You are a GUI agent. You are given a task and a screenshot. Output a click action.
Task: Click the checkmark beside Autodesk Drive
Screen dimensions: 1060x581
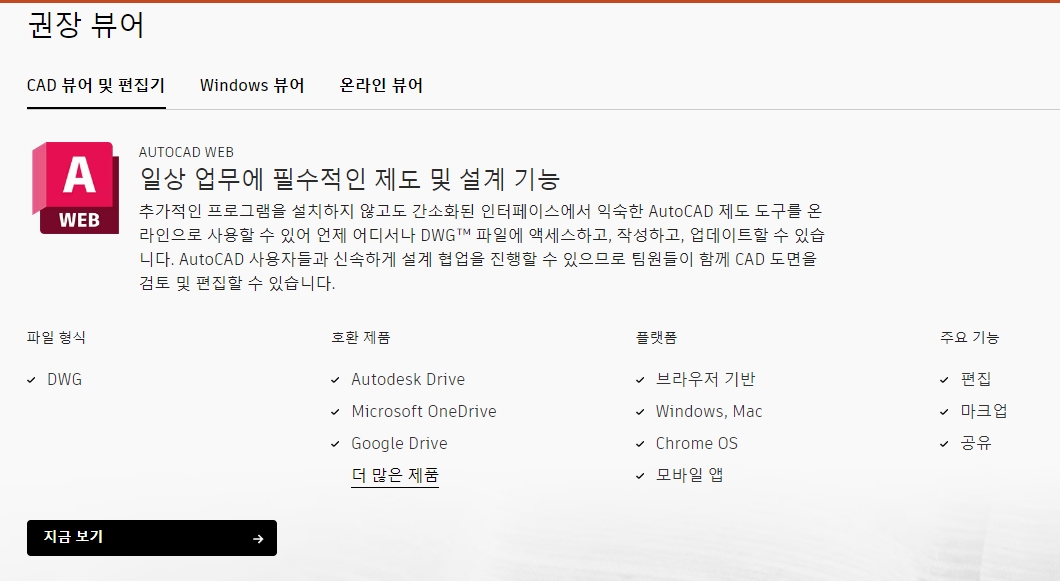click(x=335, y=380)
